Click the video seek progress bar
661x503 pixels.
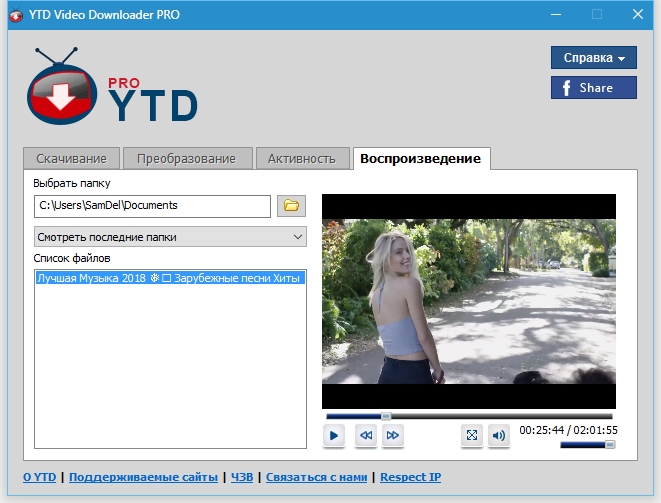coord(468,416)
